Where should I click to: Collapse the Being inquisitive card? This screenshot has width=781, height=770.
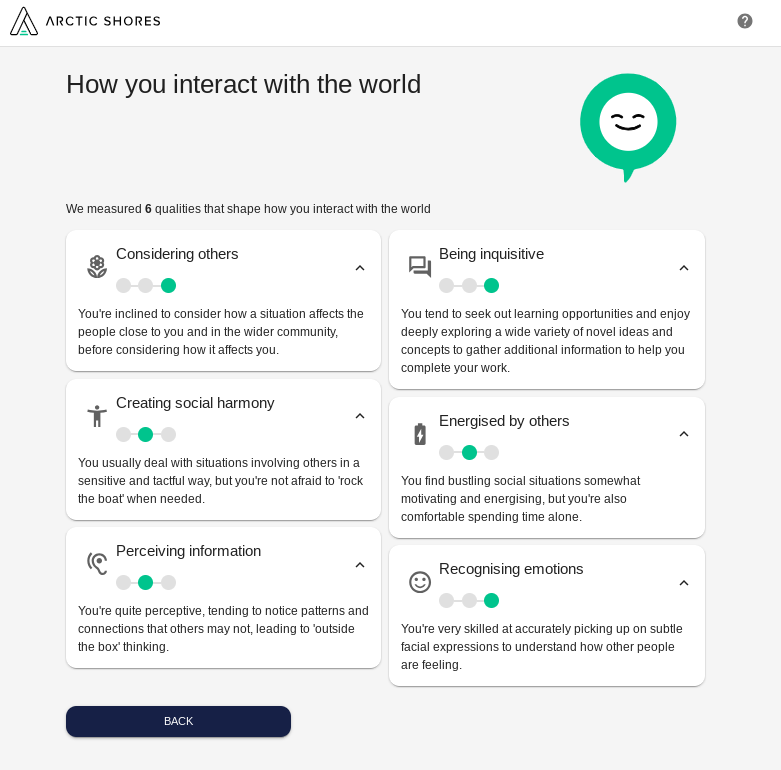coord(684,268)
